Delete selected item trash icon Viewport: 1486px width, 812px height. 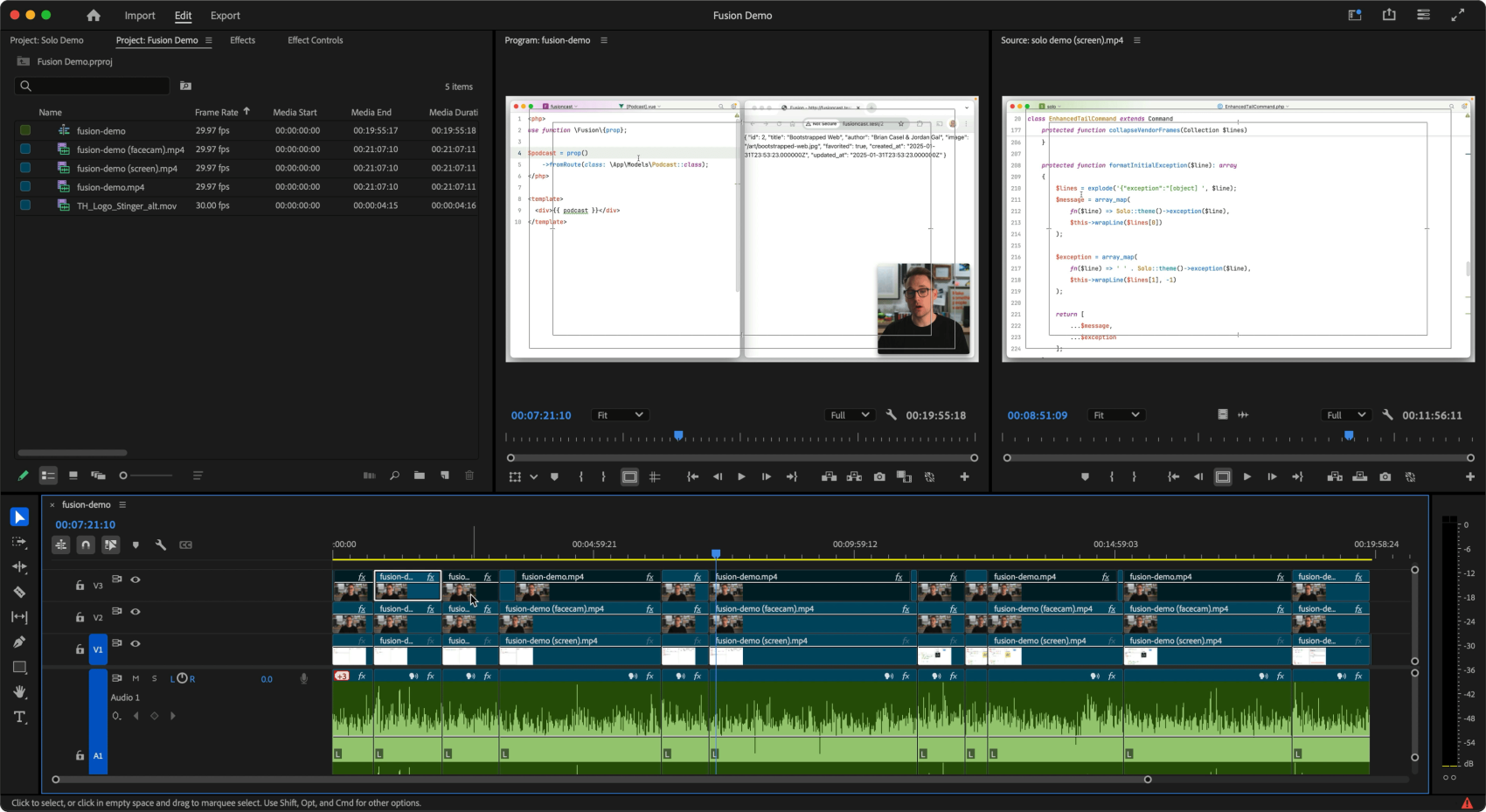point(469,475)
